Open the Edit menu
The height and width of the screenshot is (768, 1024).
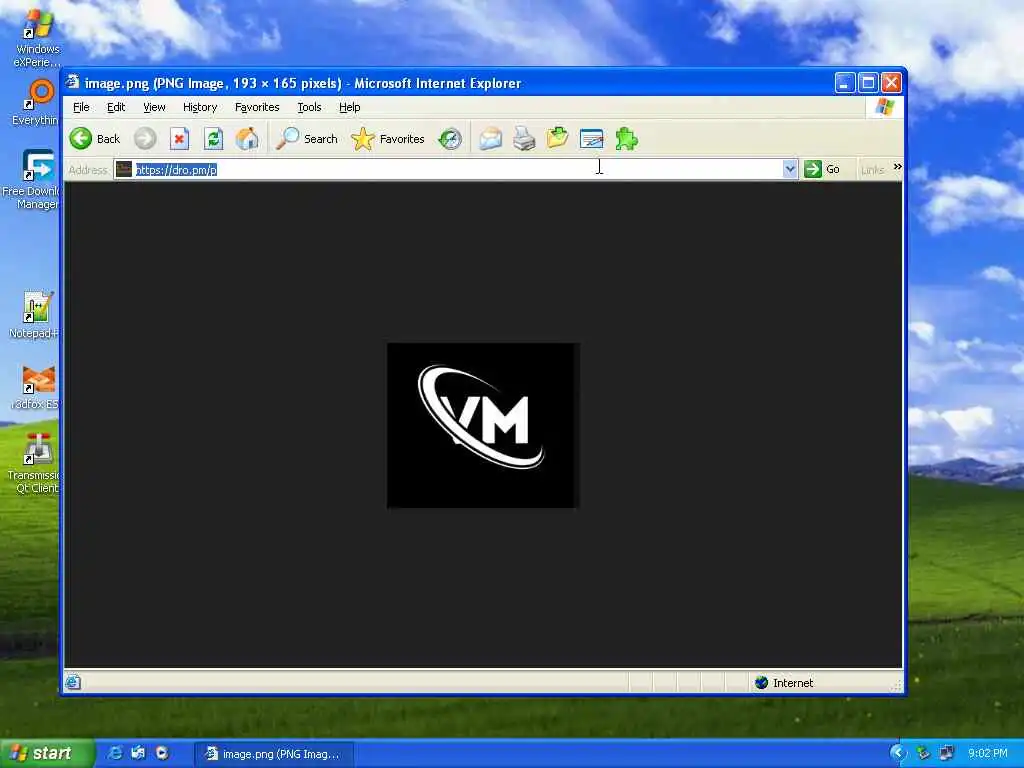tap(116, 107)
